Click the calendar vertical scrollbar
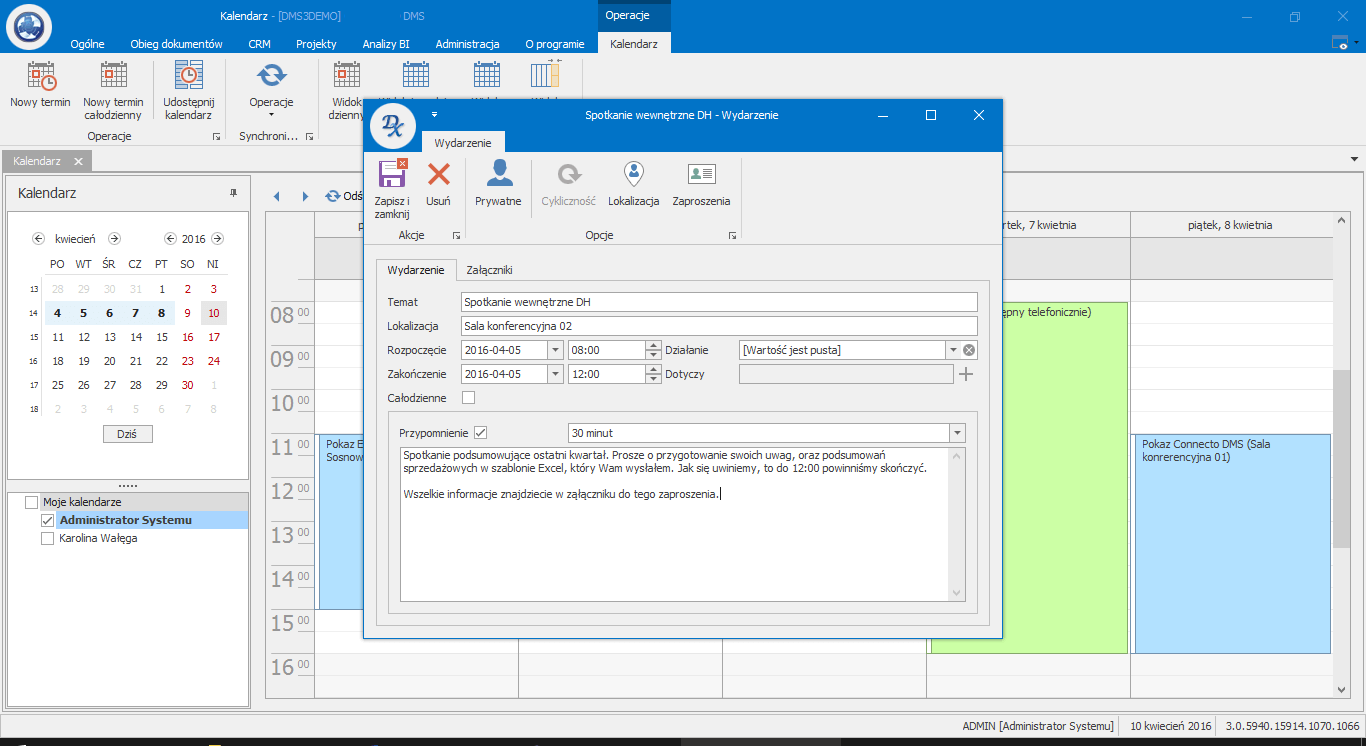The height and width of the screenshot is (746, 1366). coord(1341,460)
